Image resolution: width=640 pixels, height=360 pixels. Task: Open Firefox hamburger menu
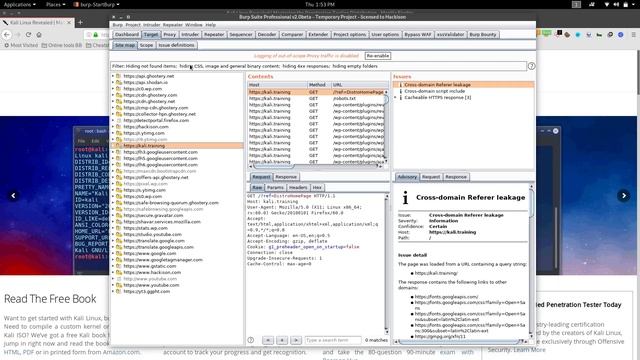pyautogui.click(x=633, y=35)
